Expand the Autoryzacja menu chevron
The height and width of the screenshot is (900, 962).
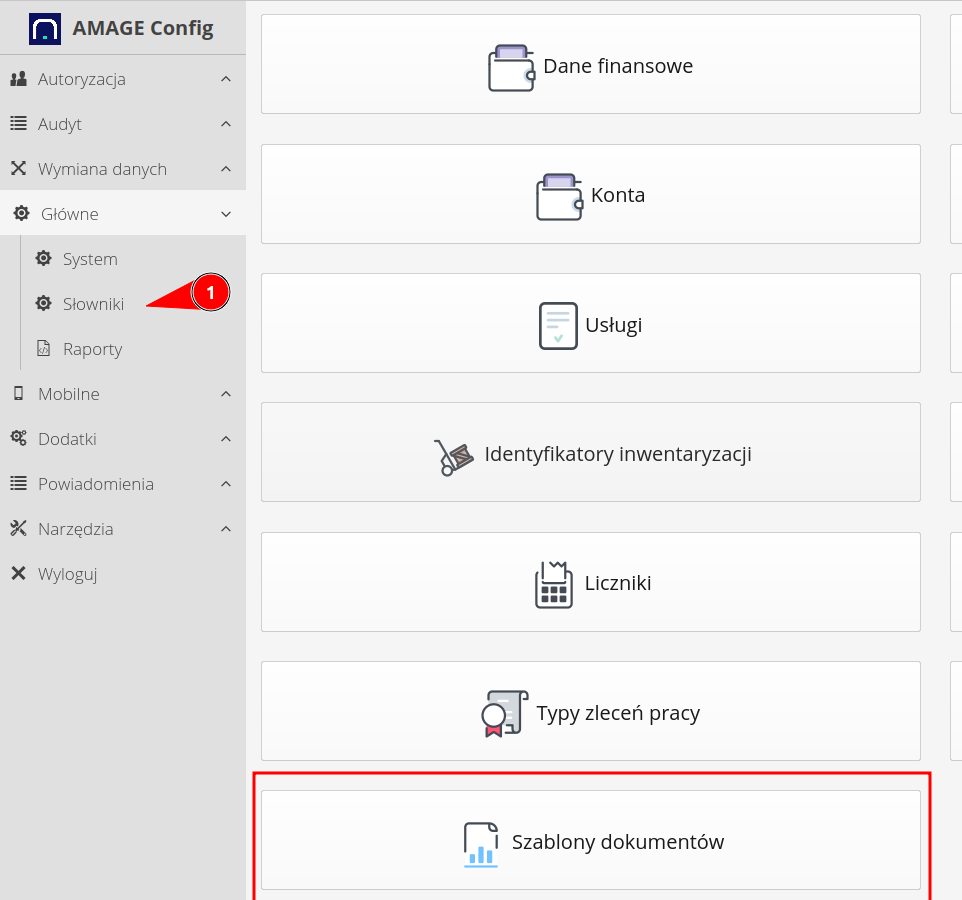pyautogui.click(x=226, y=79)
